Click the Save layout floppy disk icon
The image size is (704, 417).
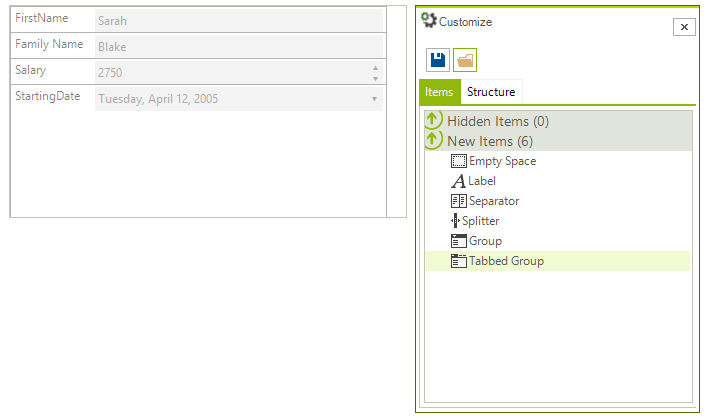(438, 60)
